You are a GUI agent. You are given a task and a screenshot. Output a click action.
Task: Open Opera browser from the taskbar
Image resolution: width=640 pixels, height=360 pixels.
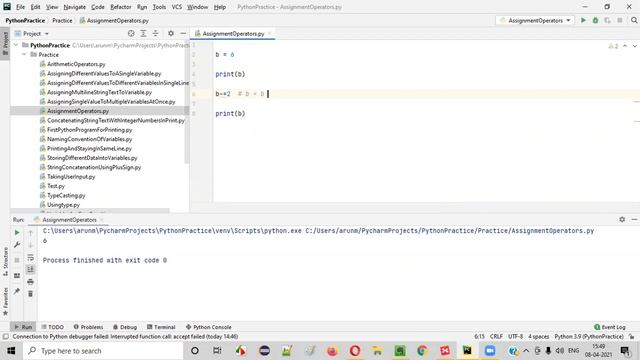coord(355,351)
